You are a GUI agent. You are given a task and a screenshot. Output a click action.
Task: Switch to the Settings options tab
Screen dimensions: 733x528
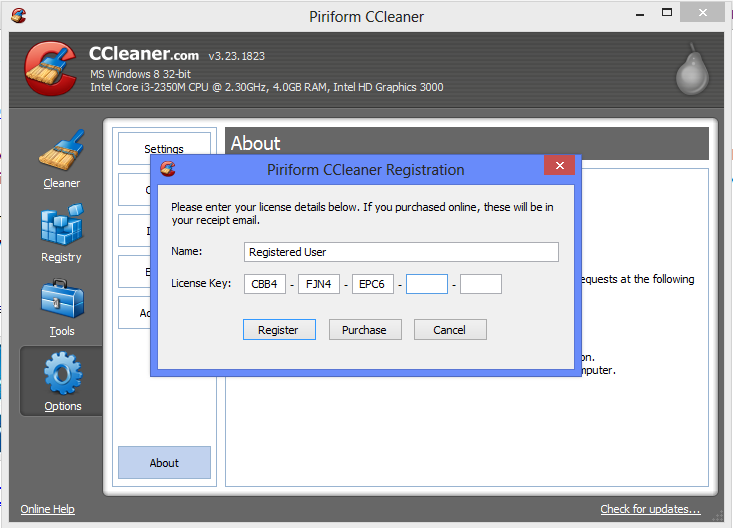pos(164,148)
